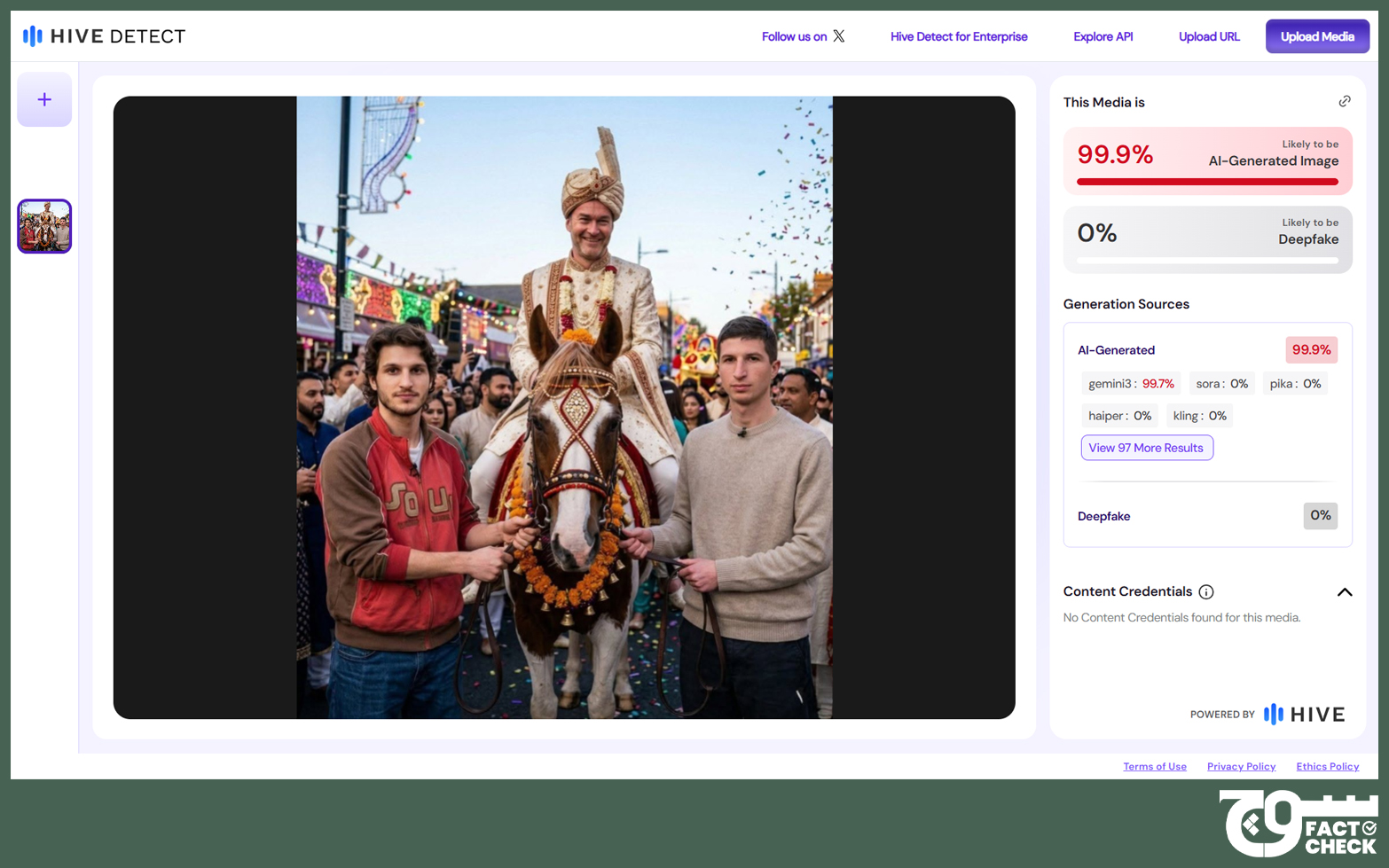This screenshot has height=868, width=1389.
Task: Select the Upload URL option
Action: click(1209, 36)
